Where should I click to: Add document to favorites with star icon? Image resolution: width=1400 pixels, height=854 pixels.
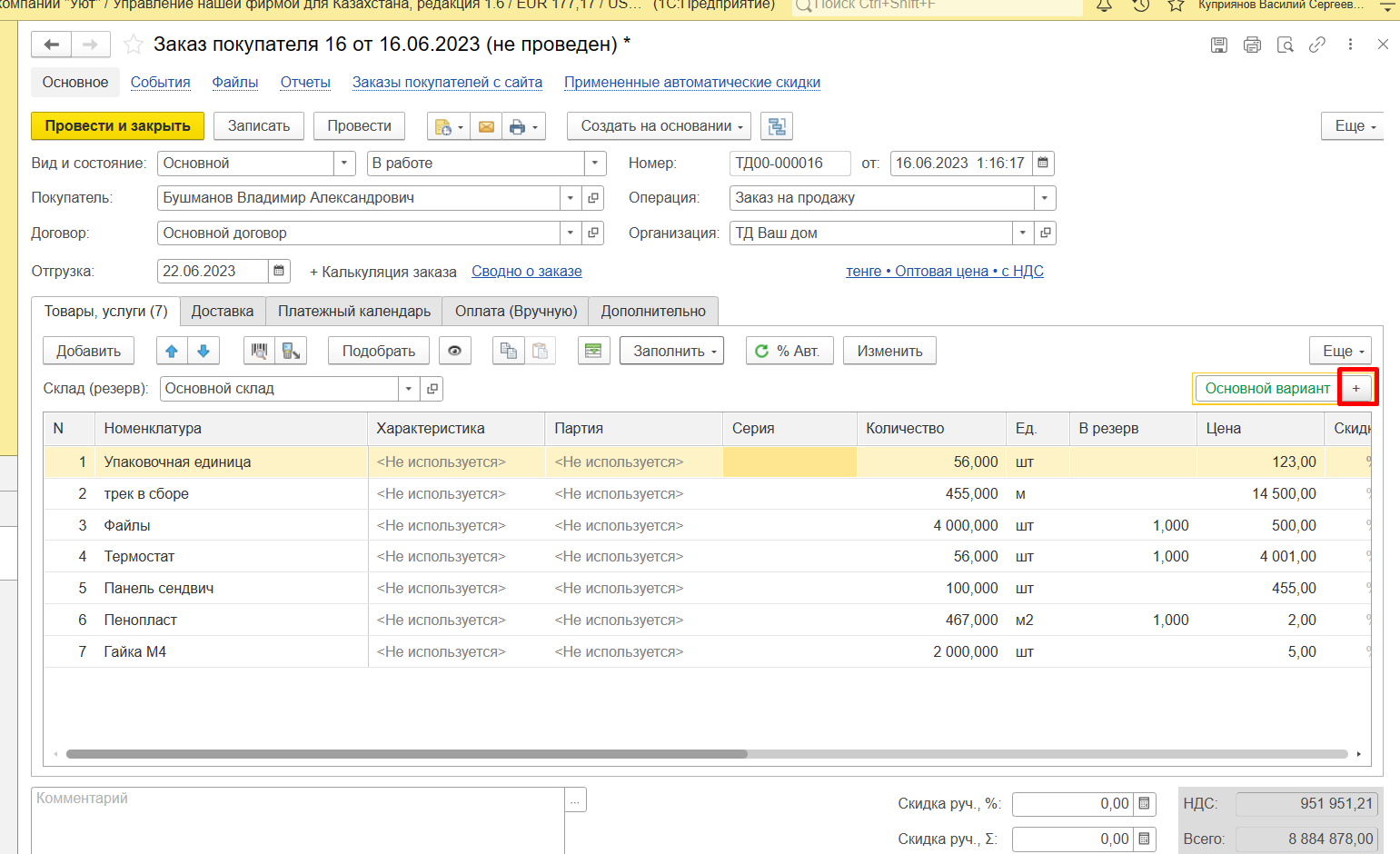point(134,45)
